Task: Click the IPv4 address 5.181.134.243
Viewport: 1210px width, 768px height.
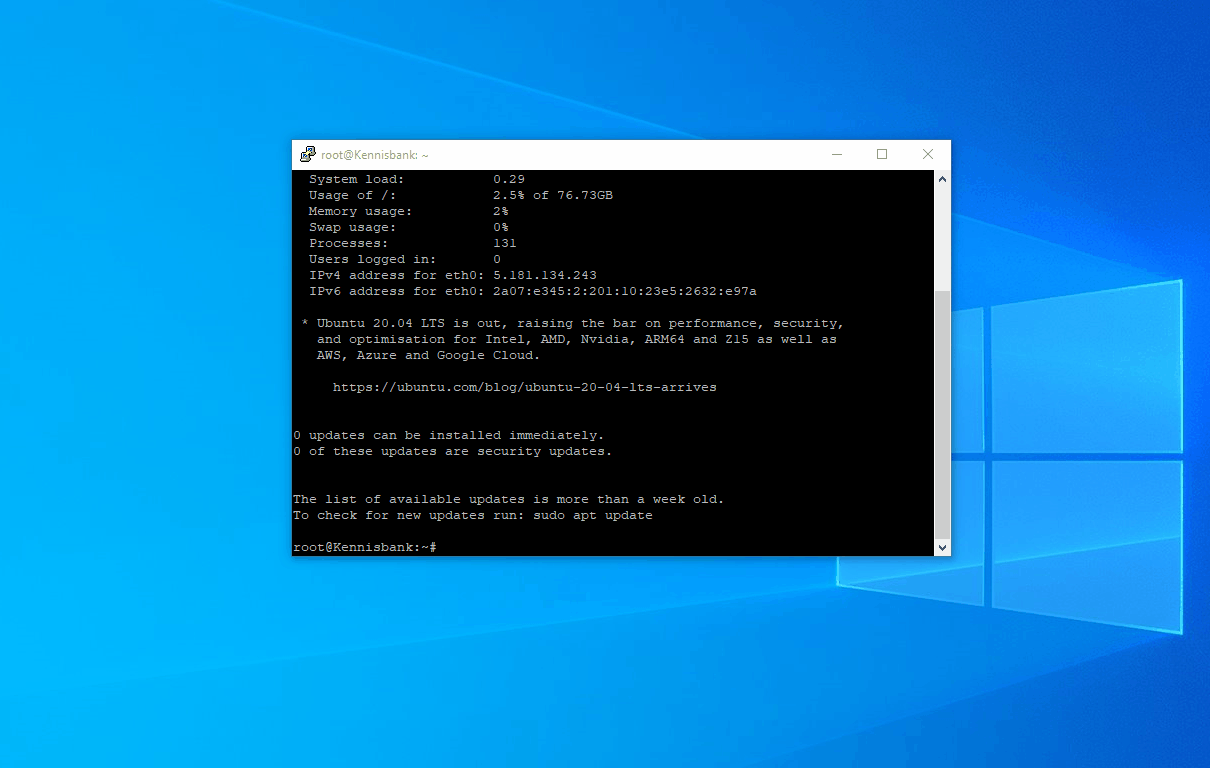Action: (544, 275)
